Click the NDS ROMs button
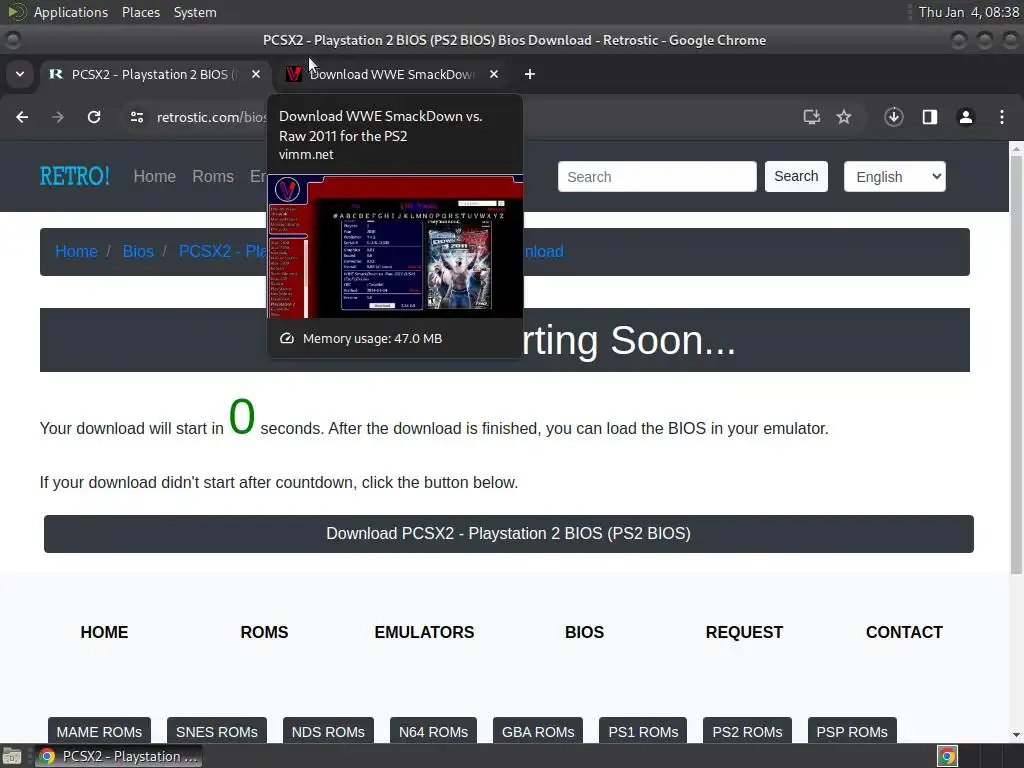Image resolution: width=1024 pixels, height=768 pixels. tap(328, 731)
